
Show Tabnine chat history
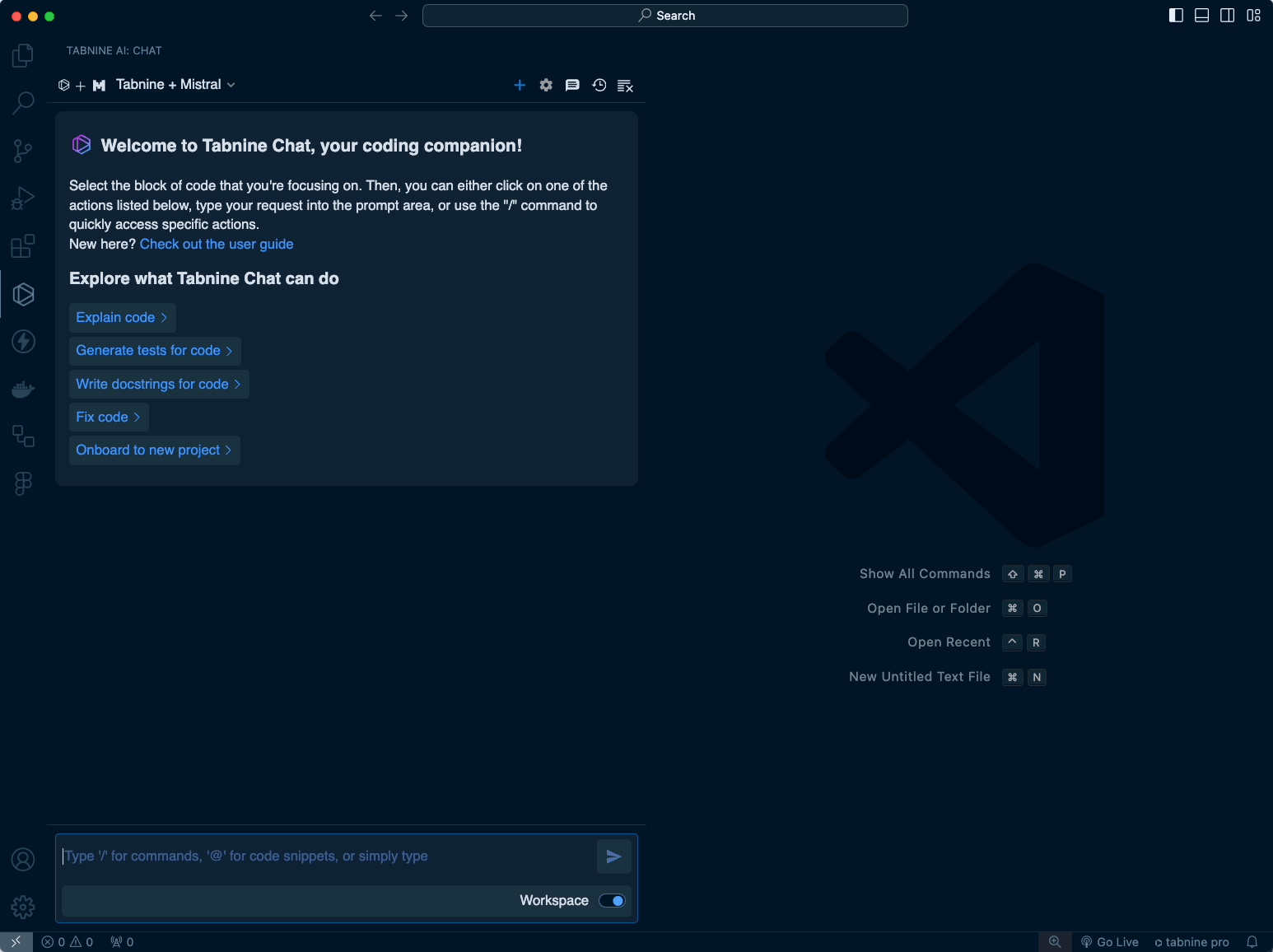point(599,85)
